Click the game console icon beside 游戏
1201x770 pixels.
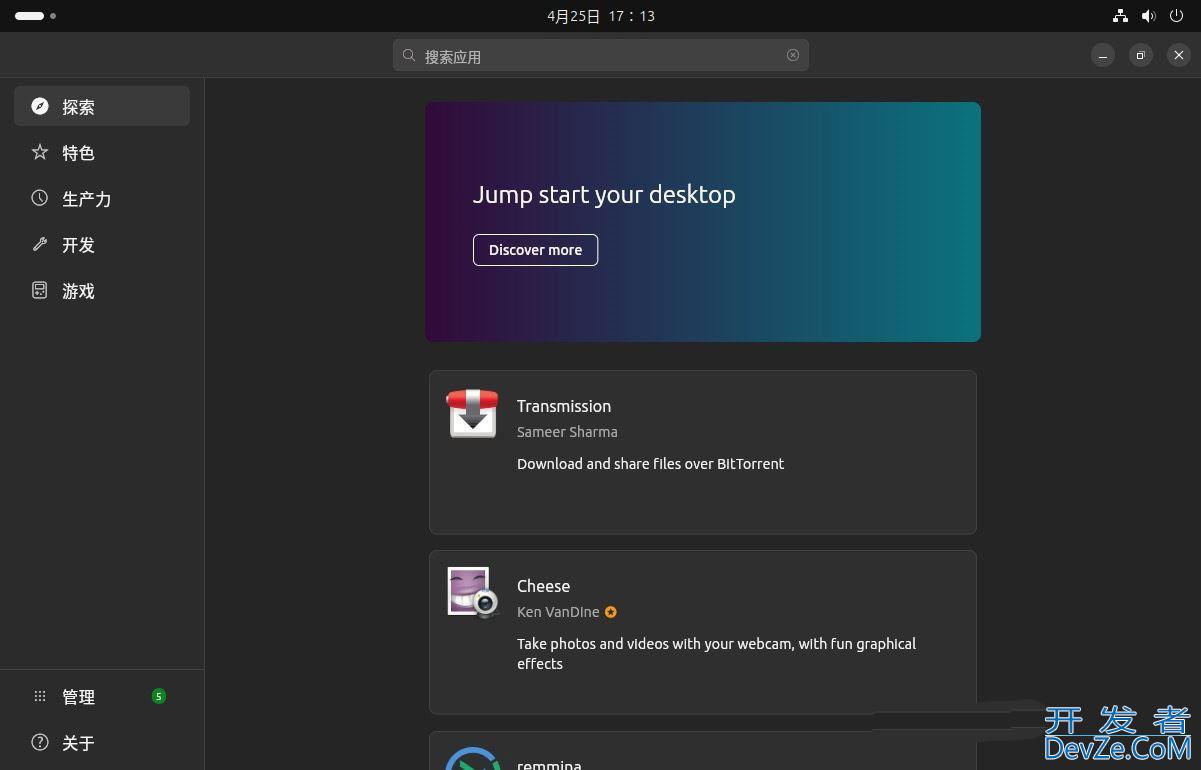tap(40, 290)
